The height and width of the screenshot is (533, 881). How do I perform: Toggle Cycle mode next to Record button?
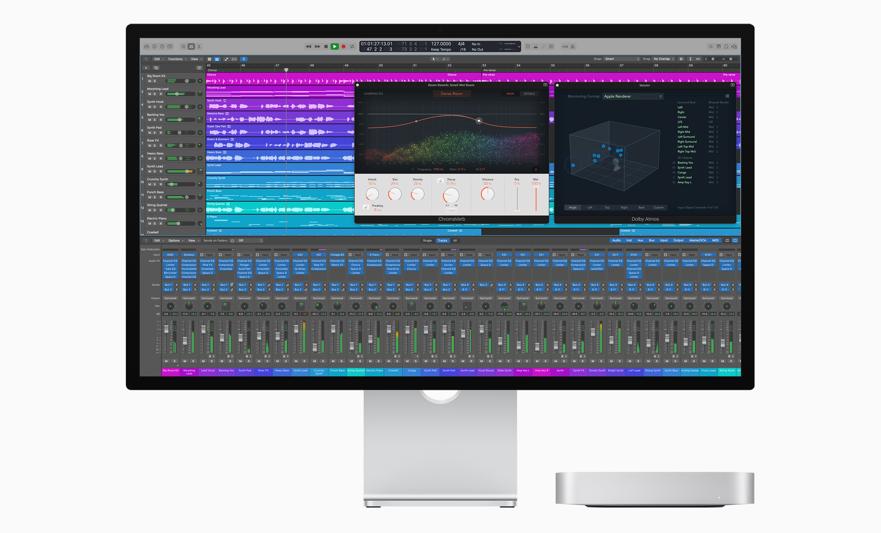pos(352,47)
